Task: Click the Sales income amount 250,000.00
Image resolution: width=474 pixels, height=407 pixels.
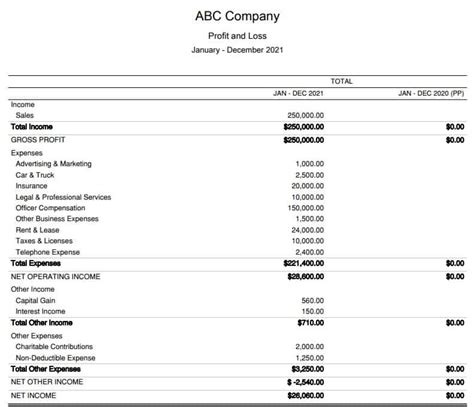Action: (305, 115)
